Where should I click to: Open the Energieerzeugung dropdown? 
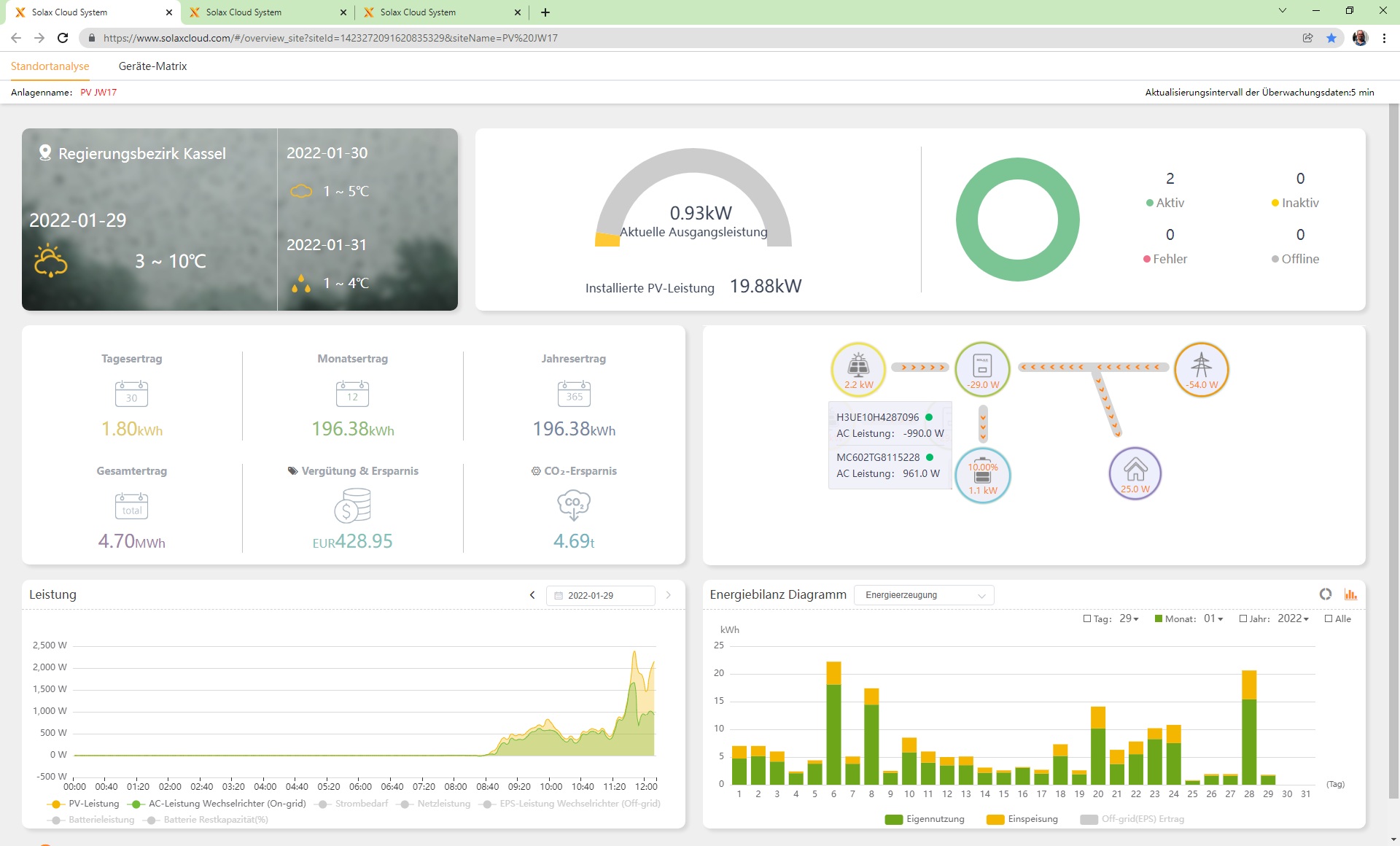(x=923, y=595)
